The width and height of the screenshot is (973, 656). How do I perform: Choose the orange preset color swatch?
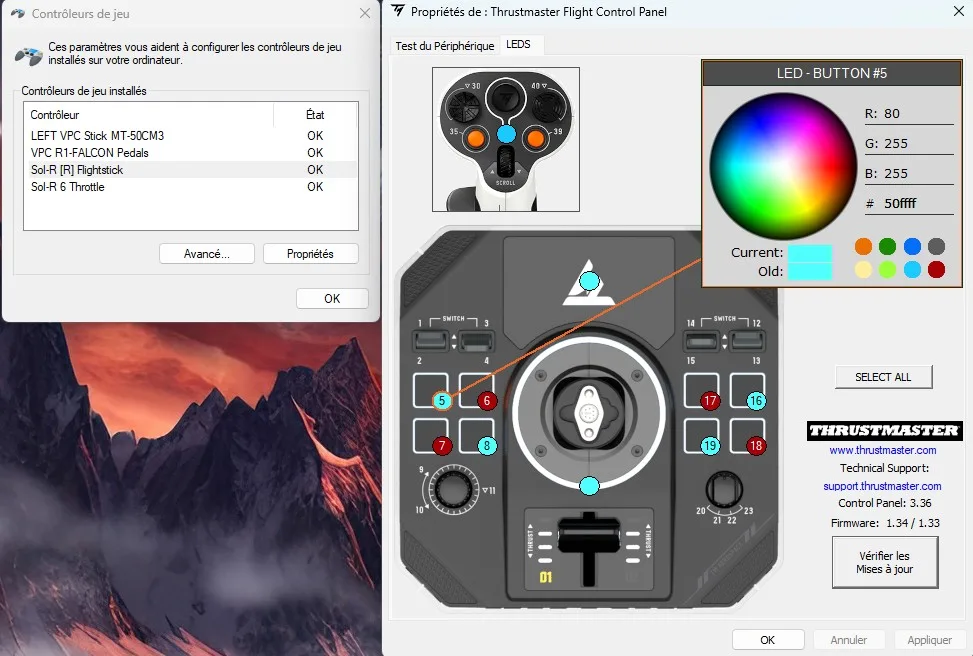click(863, 246)
